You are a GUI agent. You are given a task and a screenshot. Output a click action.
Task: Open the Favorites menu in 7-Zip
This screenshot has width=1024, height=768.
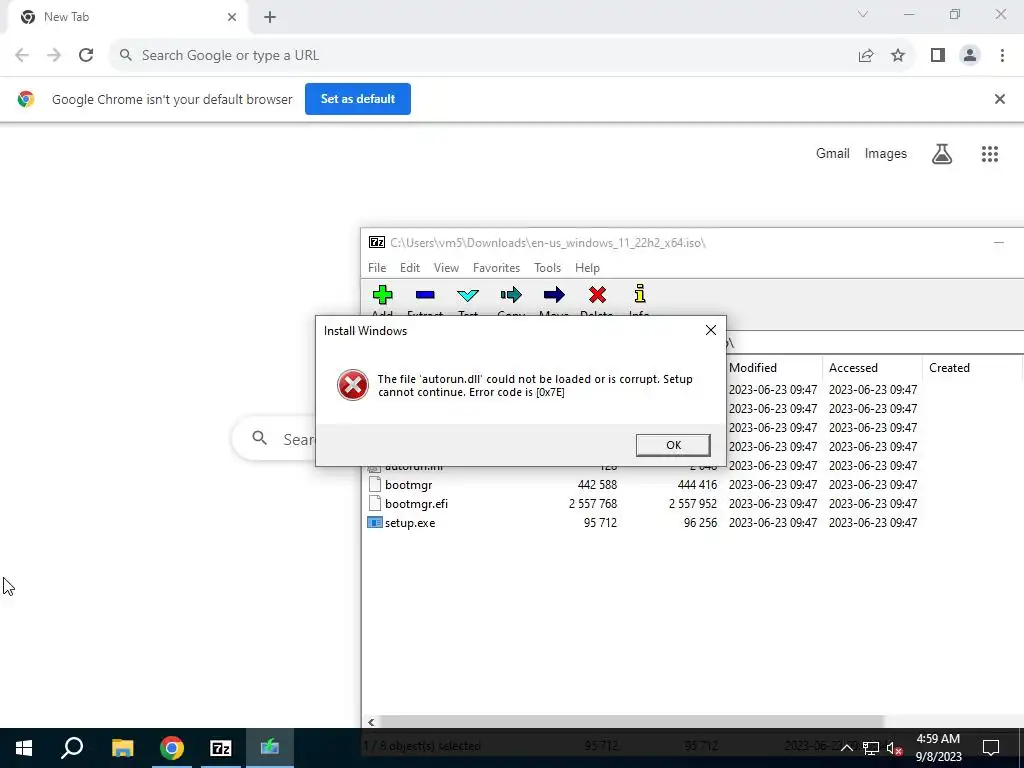click(x=496, y=268)
